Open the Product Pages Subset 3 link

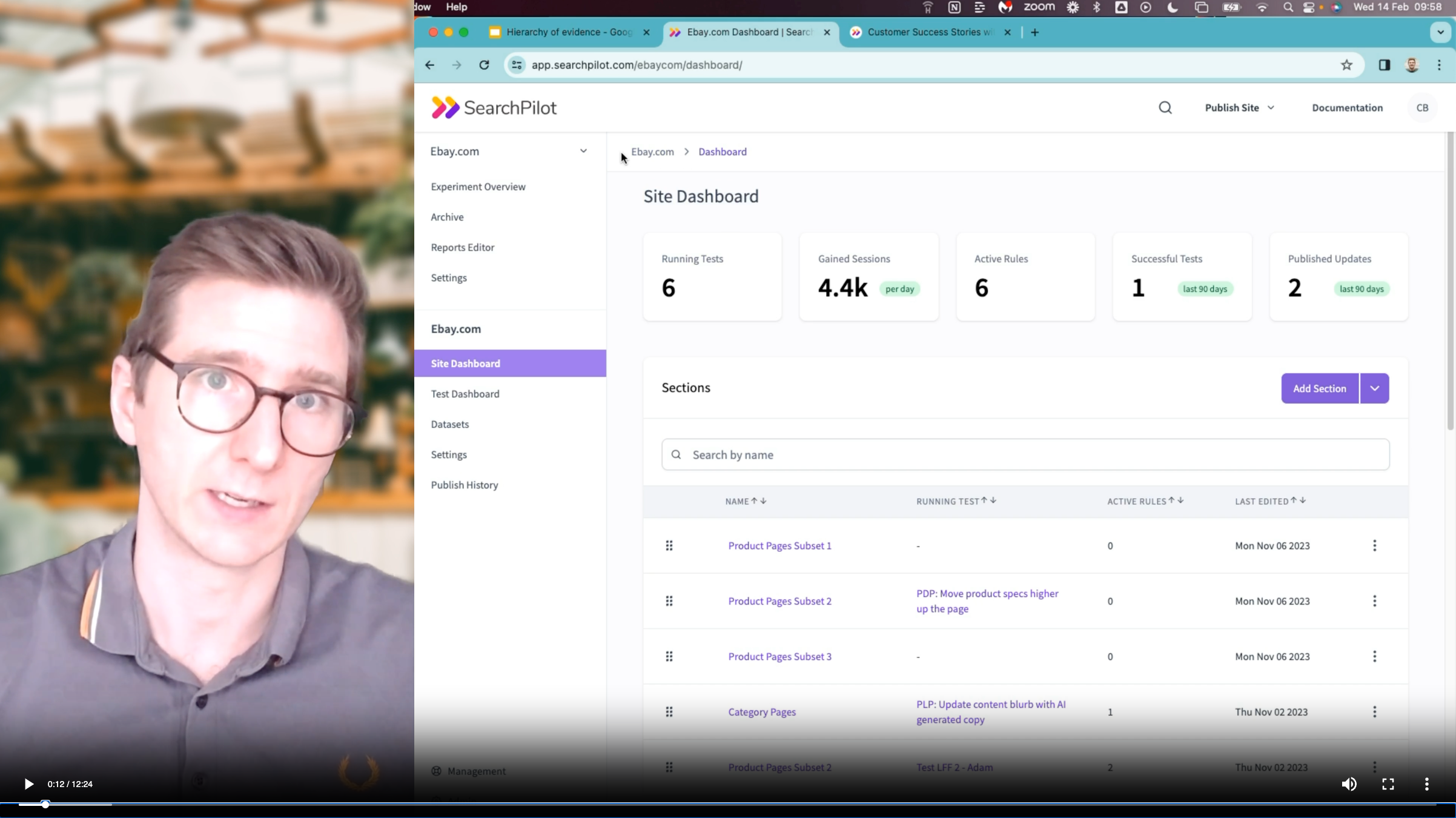click(x=779, y=656)
